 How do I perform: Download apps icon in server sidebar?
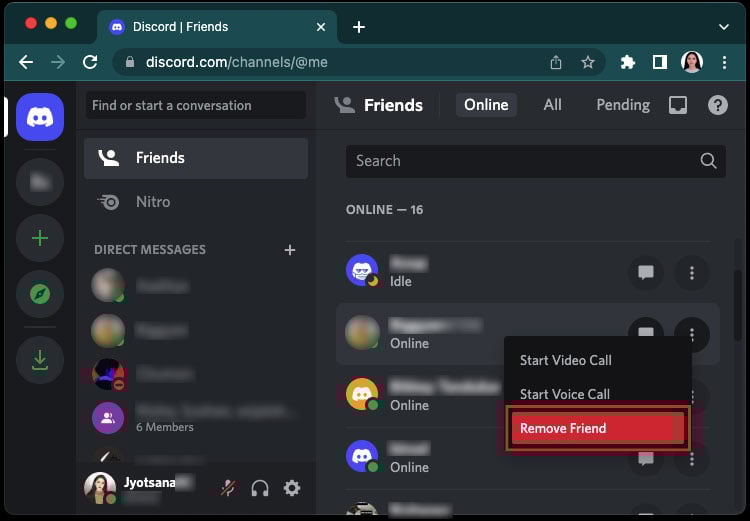[x=40, y=360]
